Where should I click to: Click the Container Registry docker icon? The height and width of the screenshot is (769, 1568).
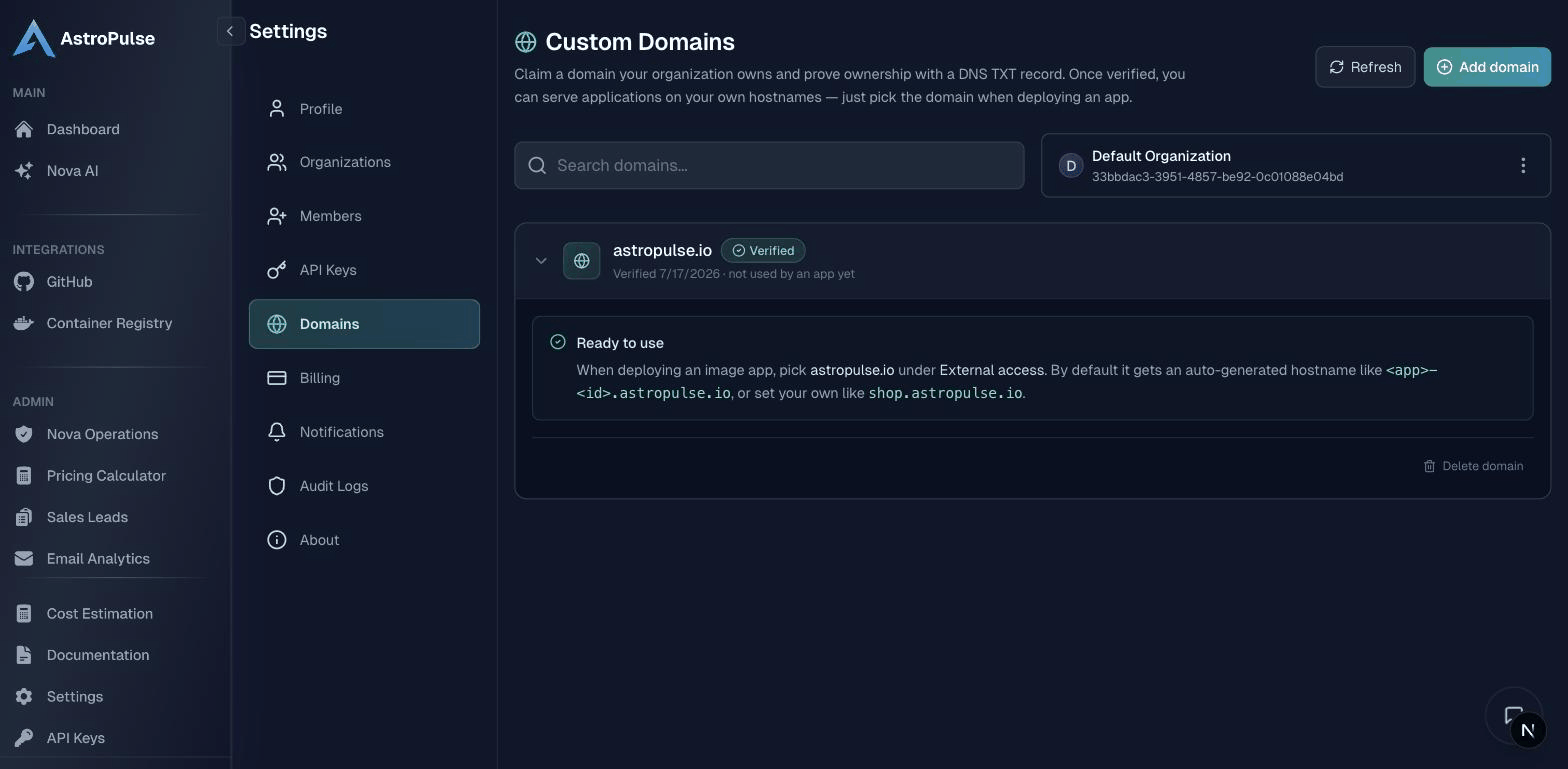pos(24,323)
